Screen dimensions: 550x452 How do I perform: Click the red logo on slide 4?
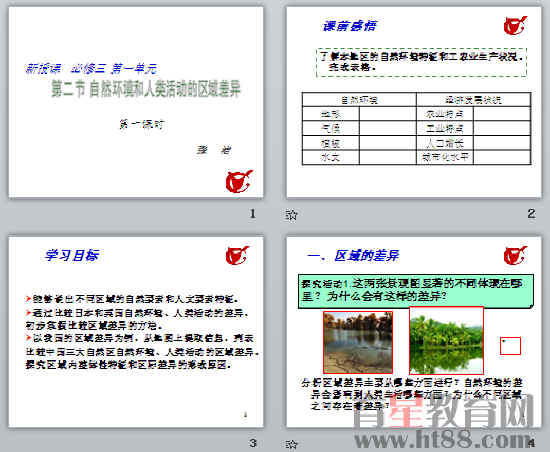pyautogui.click(x=515, y=255)
